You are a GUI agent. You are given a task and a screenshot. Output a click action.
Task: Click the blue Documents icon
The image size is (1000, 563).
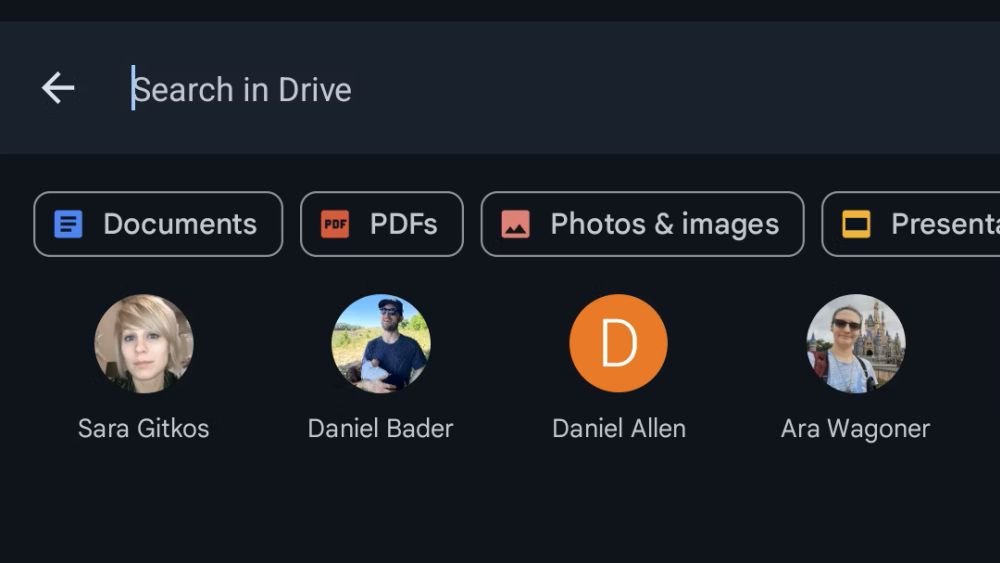click(x=68, y=224)
